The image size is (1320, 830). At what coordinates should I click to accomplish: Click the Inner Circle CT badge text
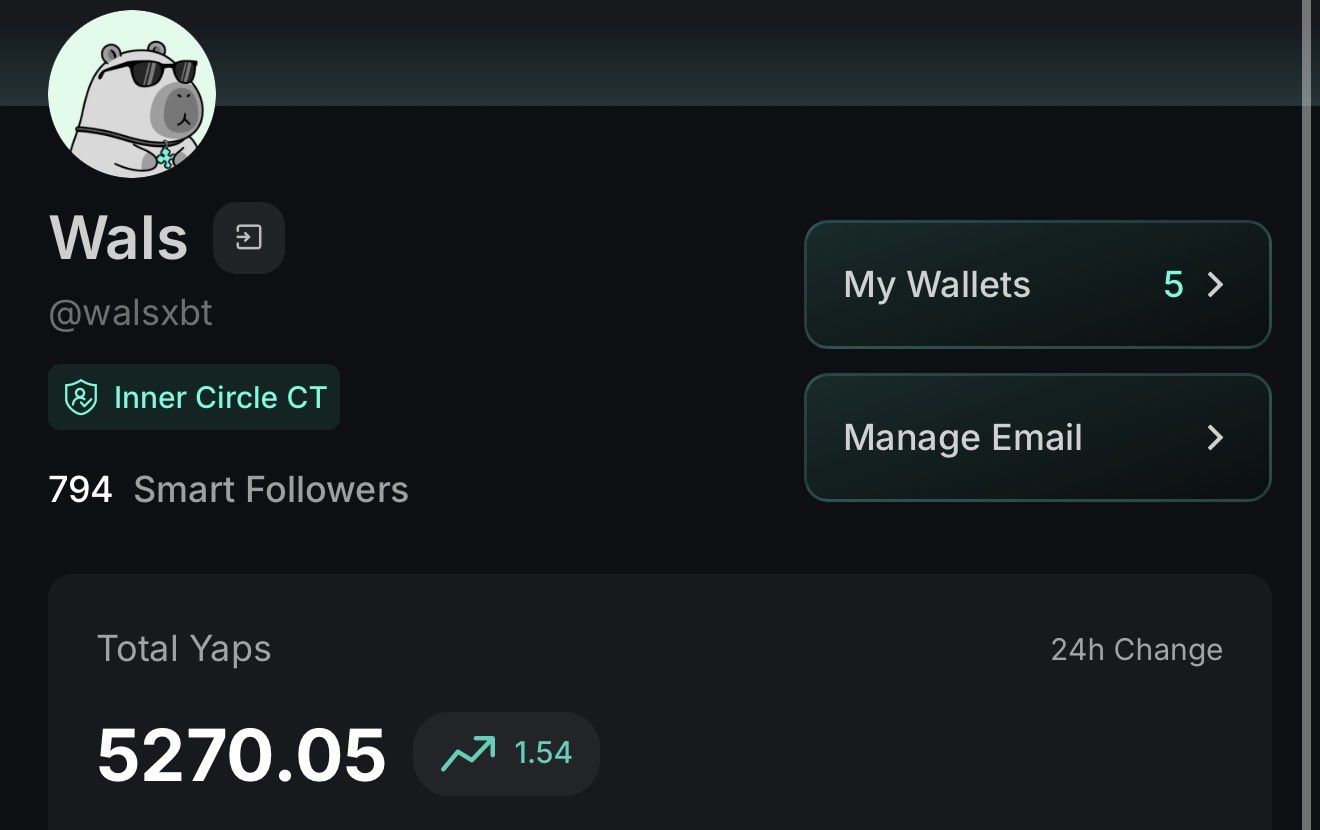[x=220, y=398]
